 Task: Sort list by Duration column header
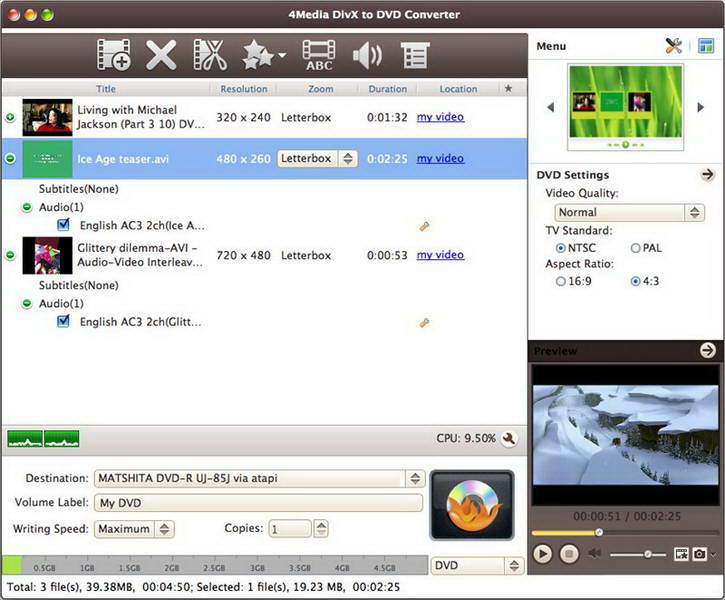point(387,89)
